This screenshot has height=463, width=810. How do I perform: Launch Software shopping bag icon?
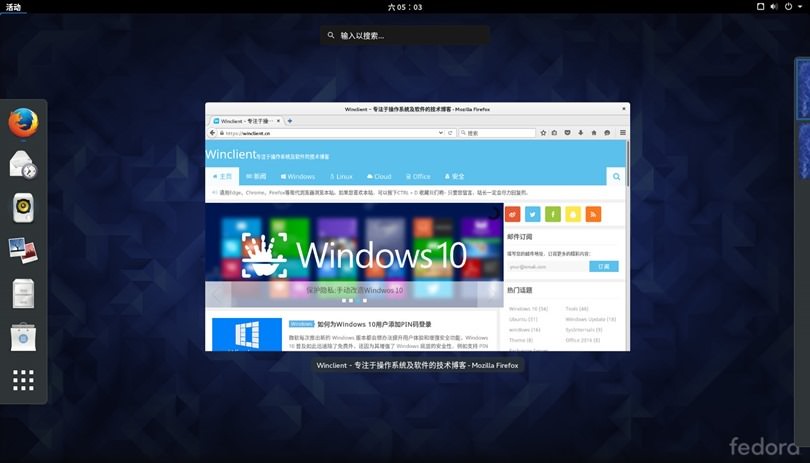click(23, 336)
